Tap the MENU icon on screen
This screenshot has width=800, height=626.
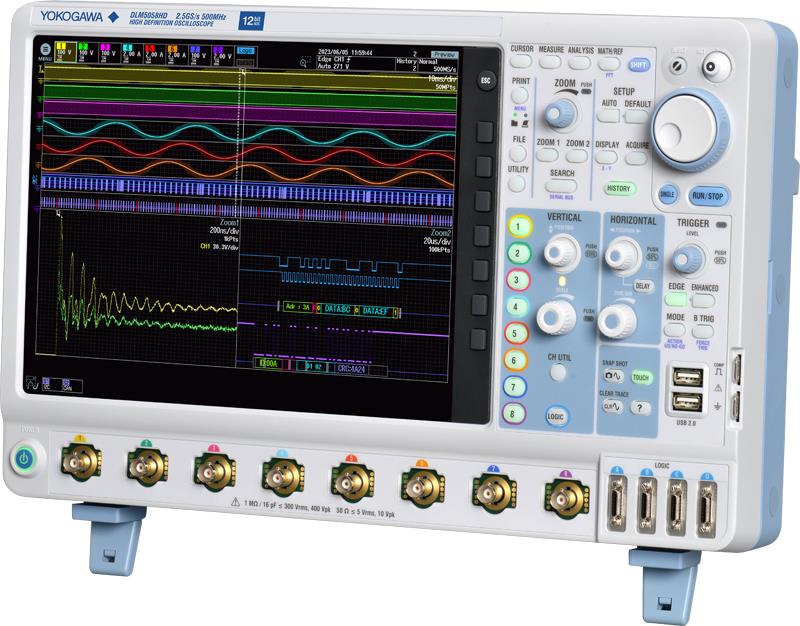(42, 48)
